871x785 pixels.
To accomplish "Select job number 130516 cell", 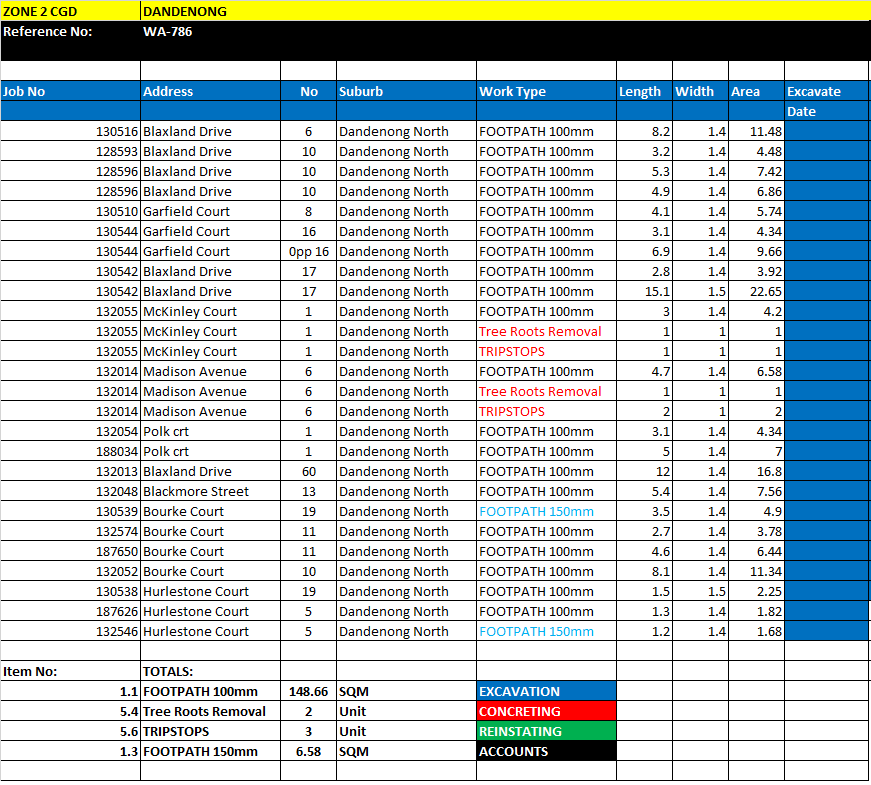I will point(70,131).
